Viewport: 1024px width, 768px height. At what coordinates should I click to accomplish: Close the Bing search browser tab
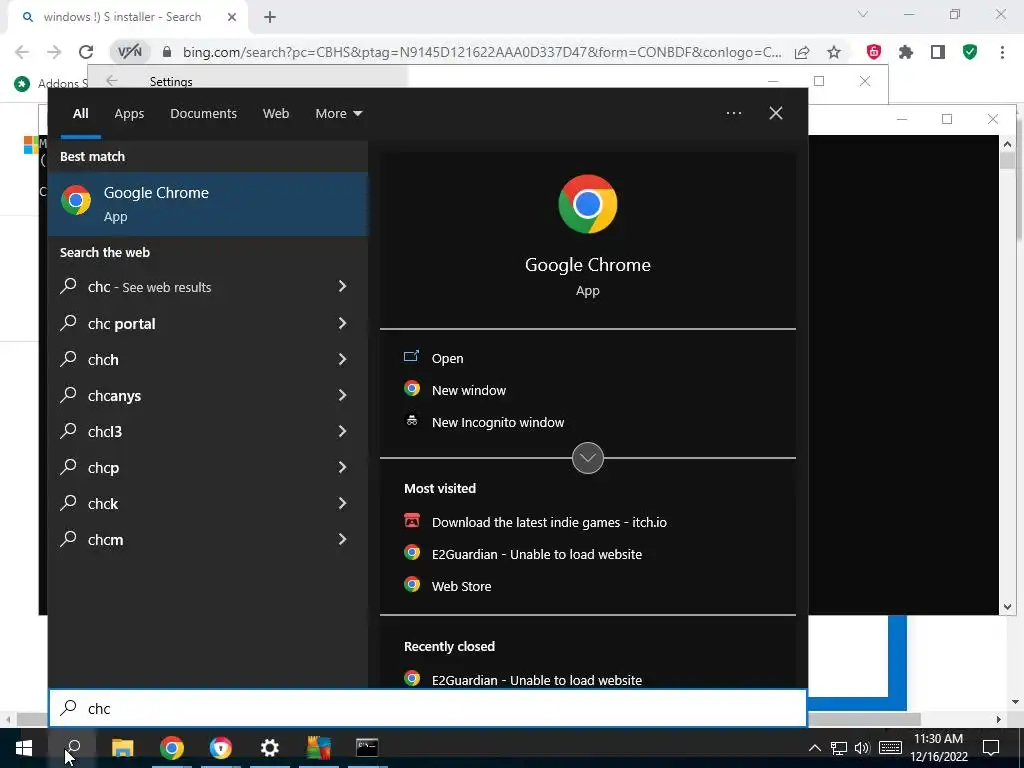click(x=232, y=17)
